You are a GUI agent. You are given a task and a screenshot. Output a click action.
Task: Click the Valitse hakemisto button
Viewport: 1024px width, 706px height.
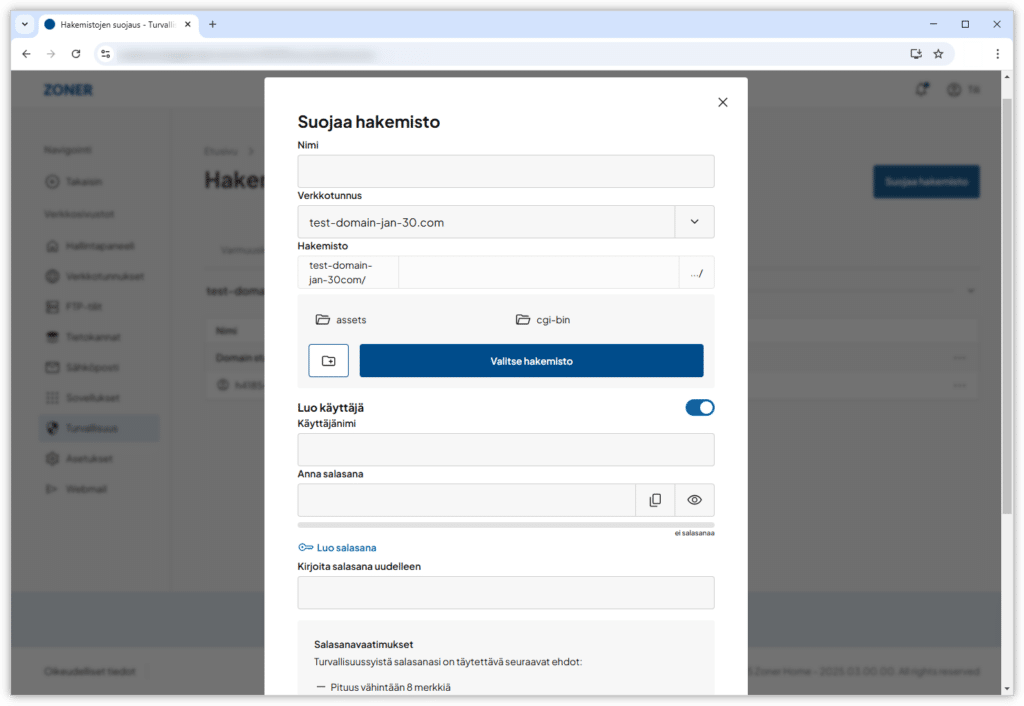pos(531,361)
